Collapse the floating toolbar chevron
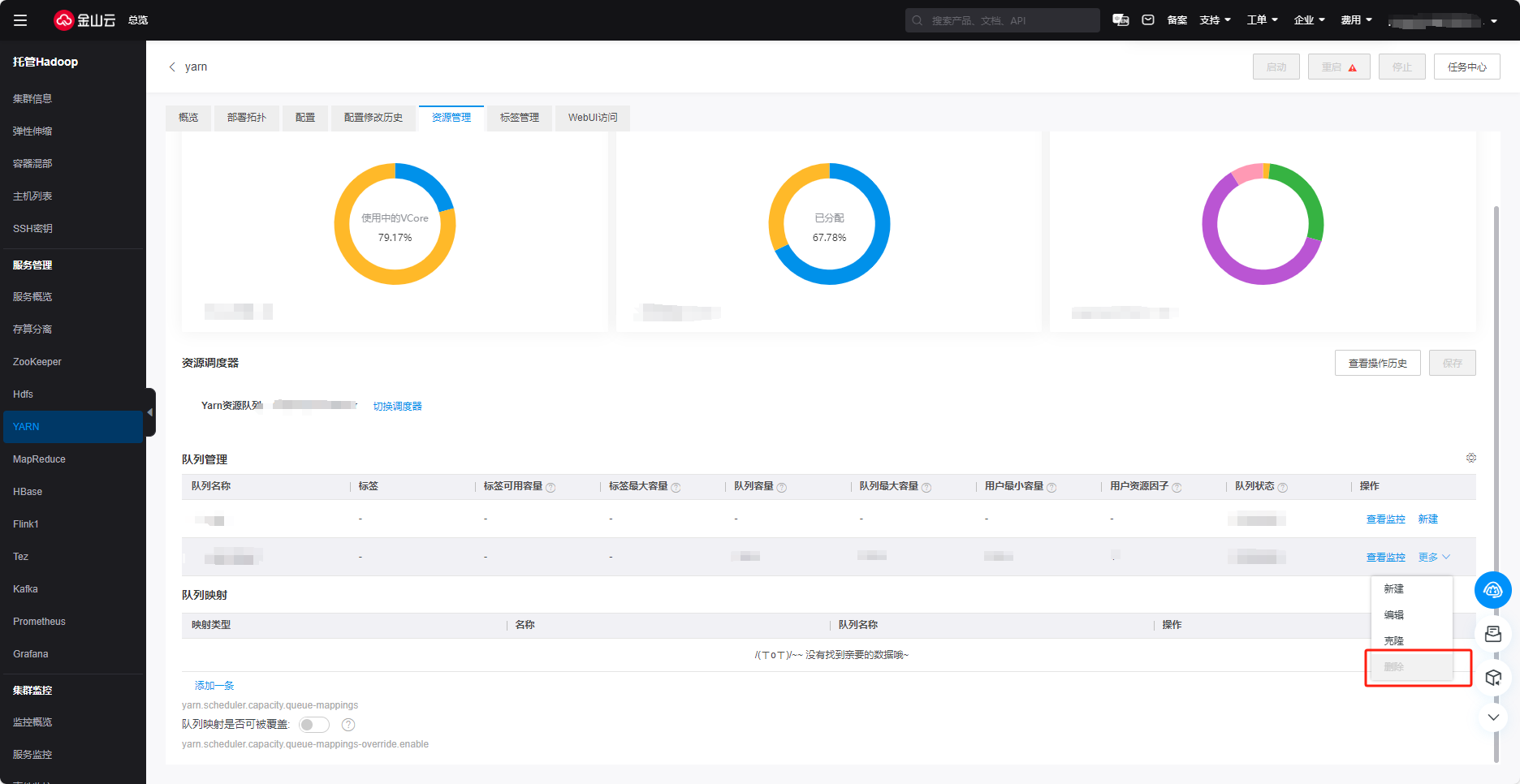Viewport: 1520px width, 784px height. (x=1492, y=717)
